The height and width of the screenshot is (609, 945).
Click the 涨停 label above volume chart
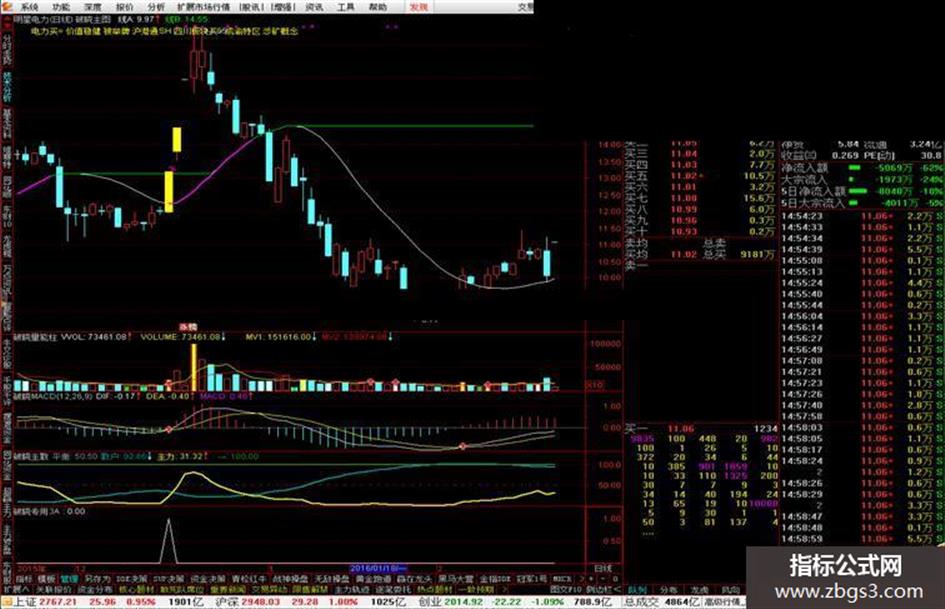click(x=188, y=326)
